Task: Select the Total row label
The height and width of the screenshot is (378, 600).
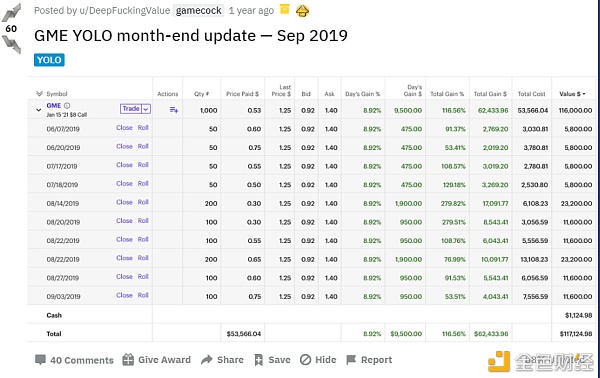Action: click(54, 334)
